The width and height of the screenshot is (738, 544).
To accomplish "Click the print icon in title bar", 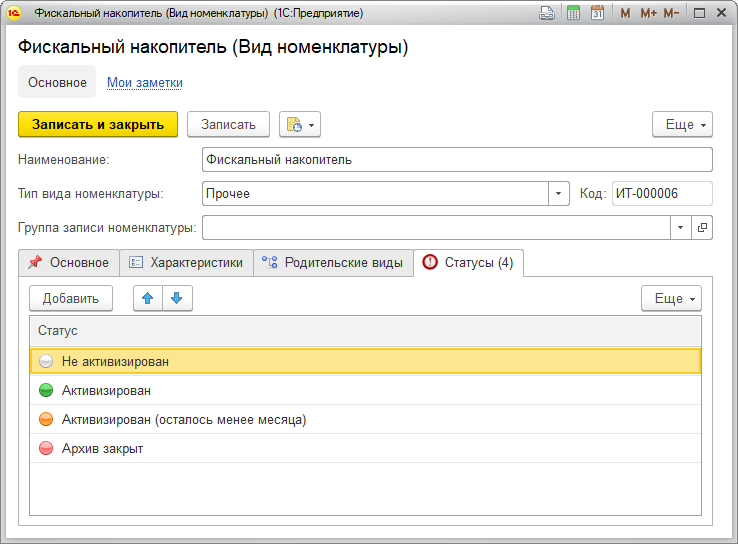I will (x=546, y=13).
